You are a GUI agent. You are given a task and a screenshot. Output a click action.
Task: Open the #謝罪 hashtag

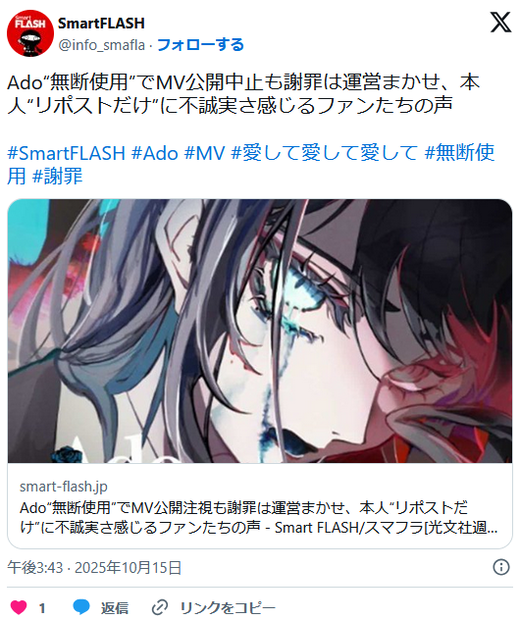point(57,176)
